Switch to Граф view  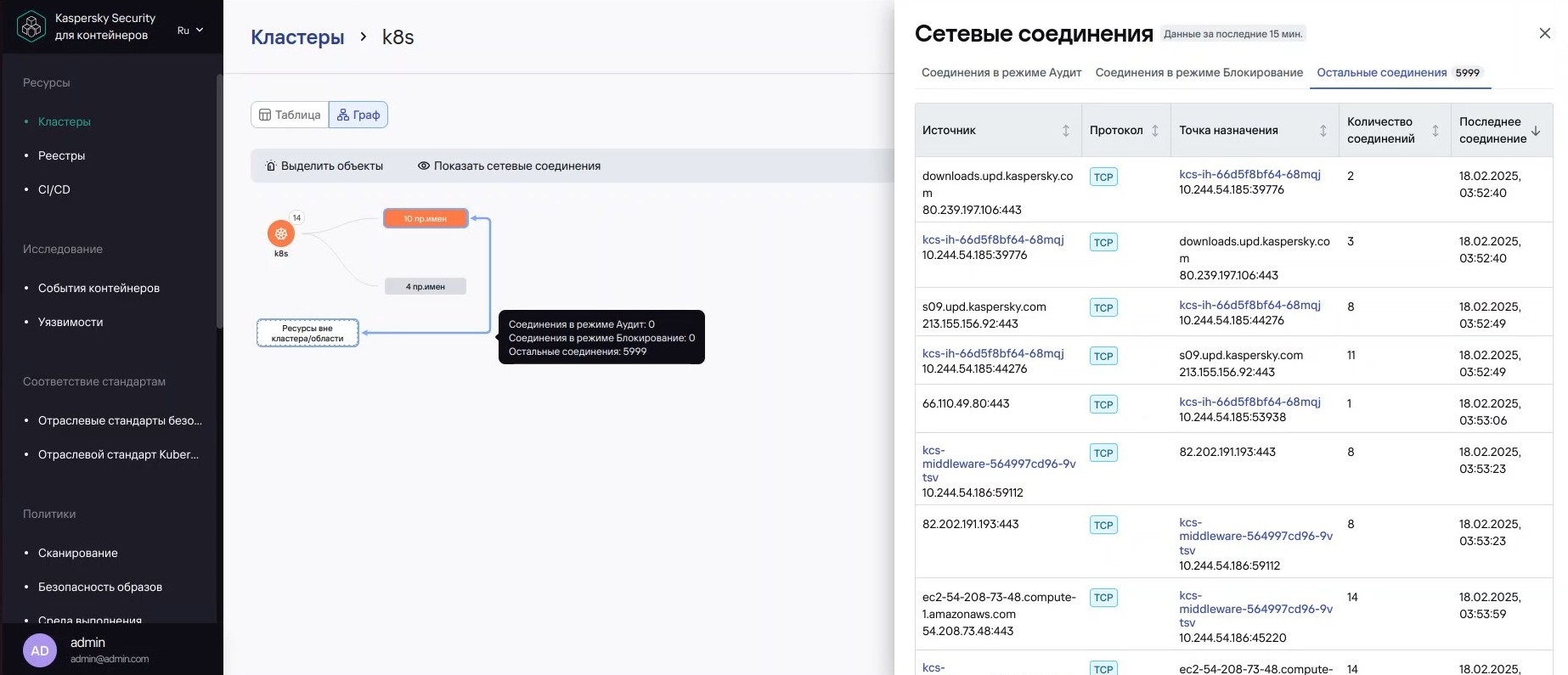coord(358,115)
